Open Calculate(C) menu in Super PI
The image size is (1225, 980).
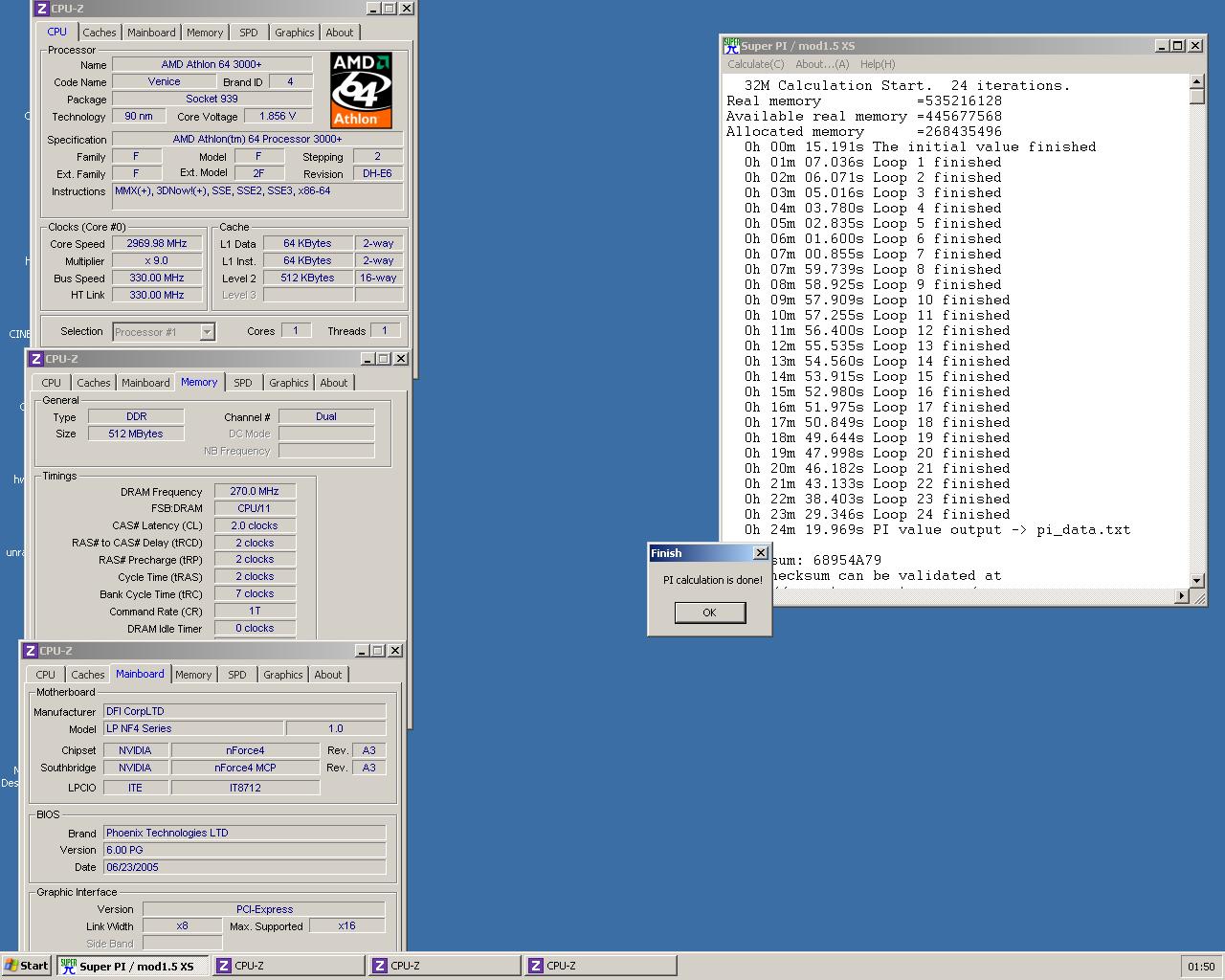click(x=755, y=64)
